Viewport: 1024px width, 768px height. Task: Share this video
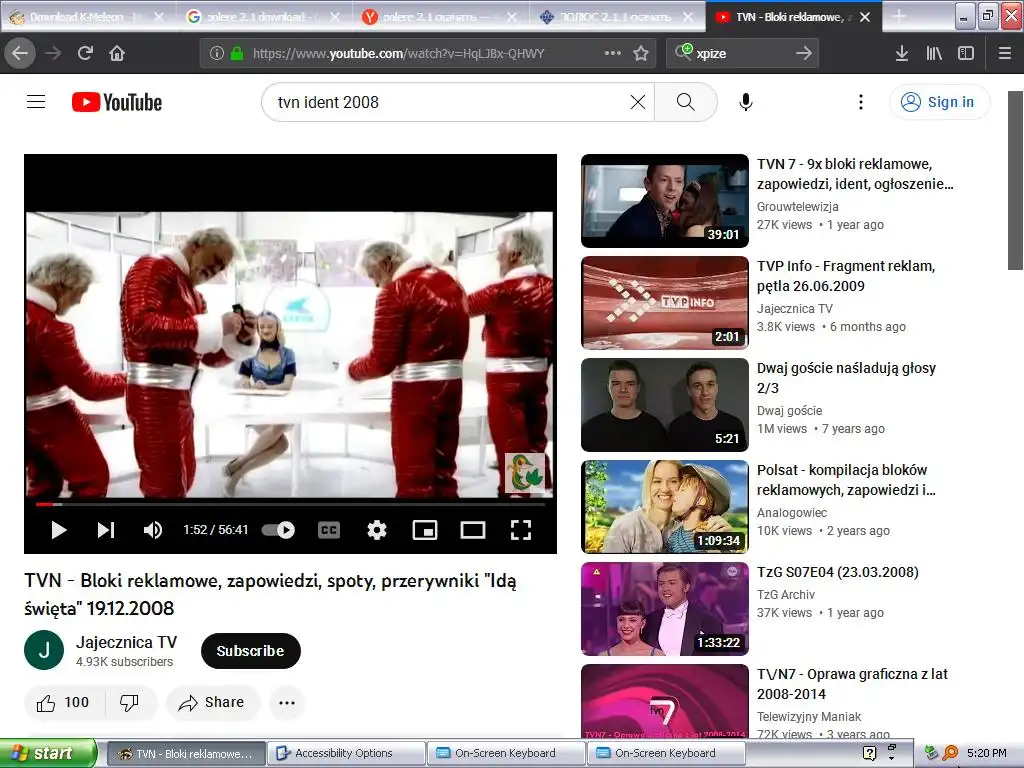pyautogui.click(x=212, y=703)
